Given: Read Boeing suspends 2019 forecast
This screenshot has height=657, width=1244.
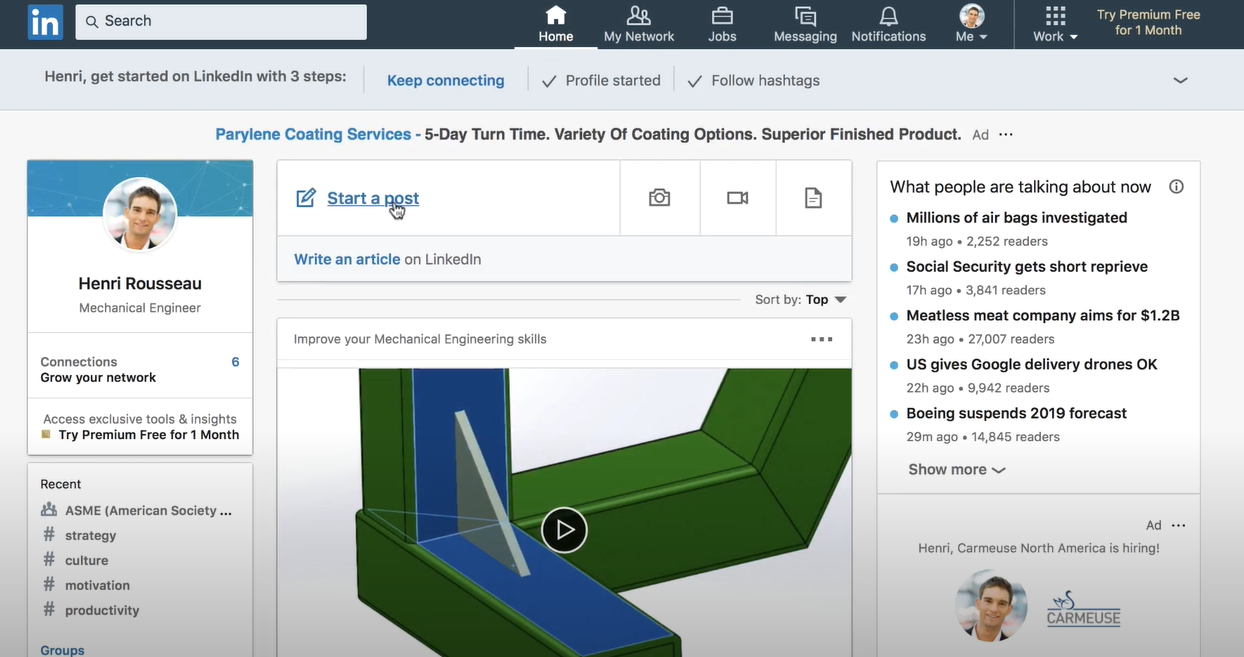Looking at the screenshot, I should point(1016,414).
